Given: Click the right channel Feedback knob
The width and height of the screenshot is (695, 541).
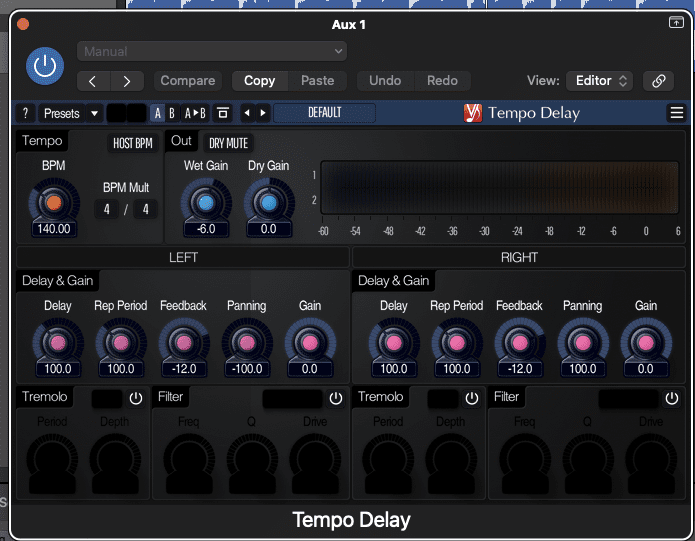Looking at the screenshot, I should [x=520, y=343].
